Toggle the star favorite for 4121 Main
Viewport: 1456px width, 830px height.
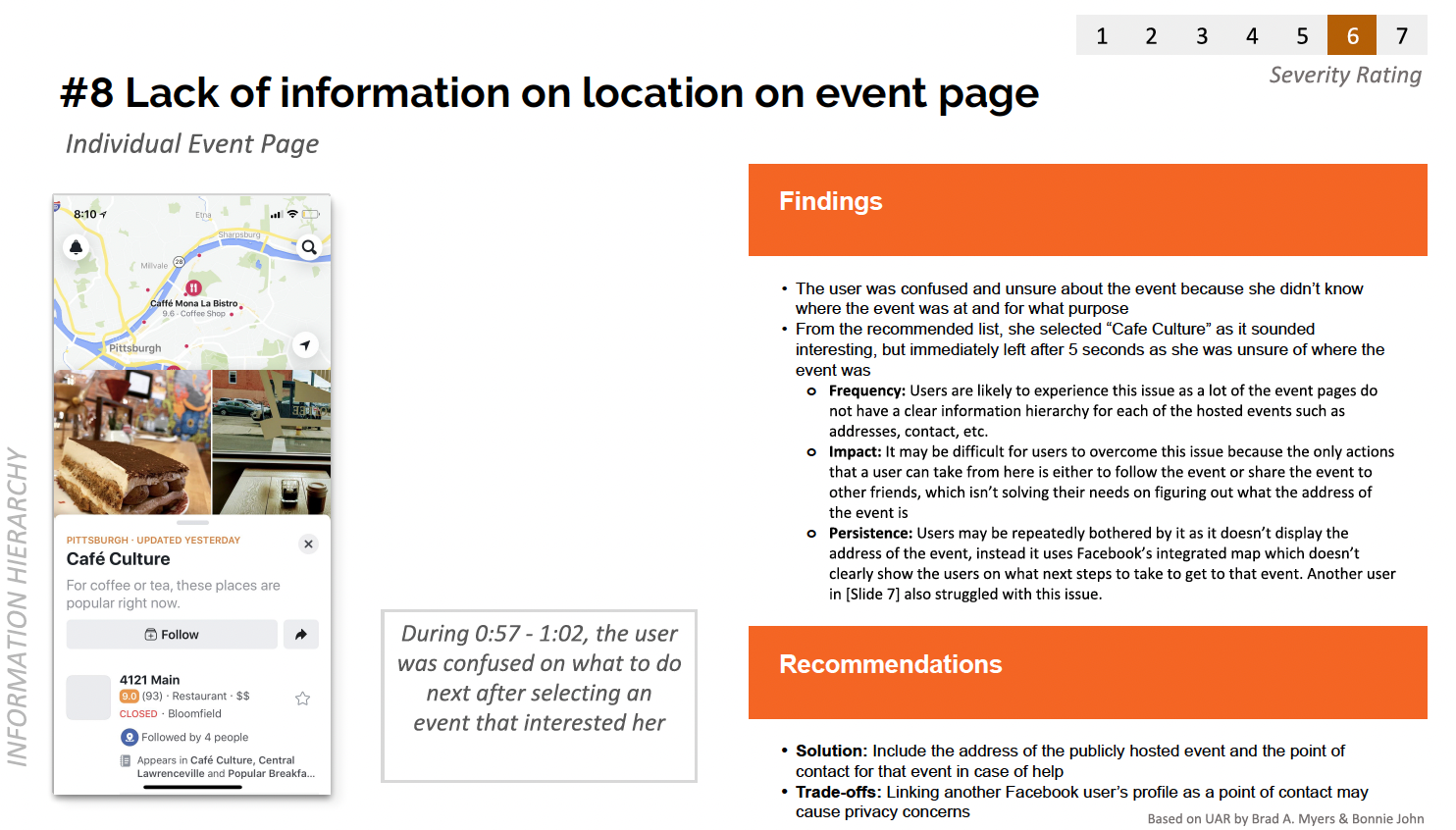tap(302, 699)
